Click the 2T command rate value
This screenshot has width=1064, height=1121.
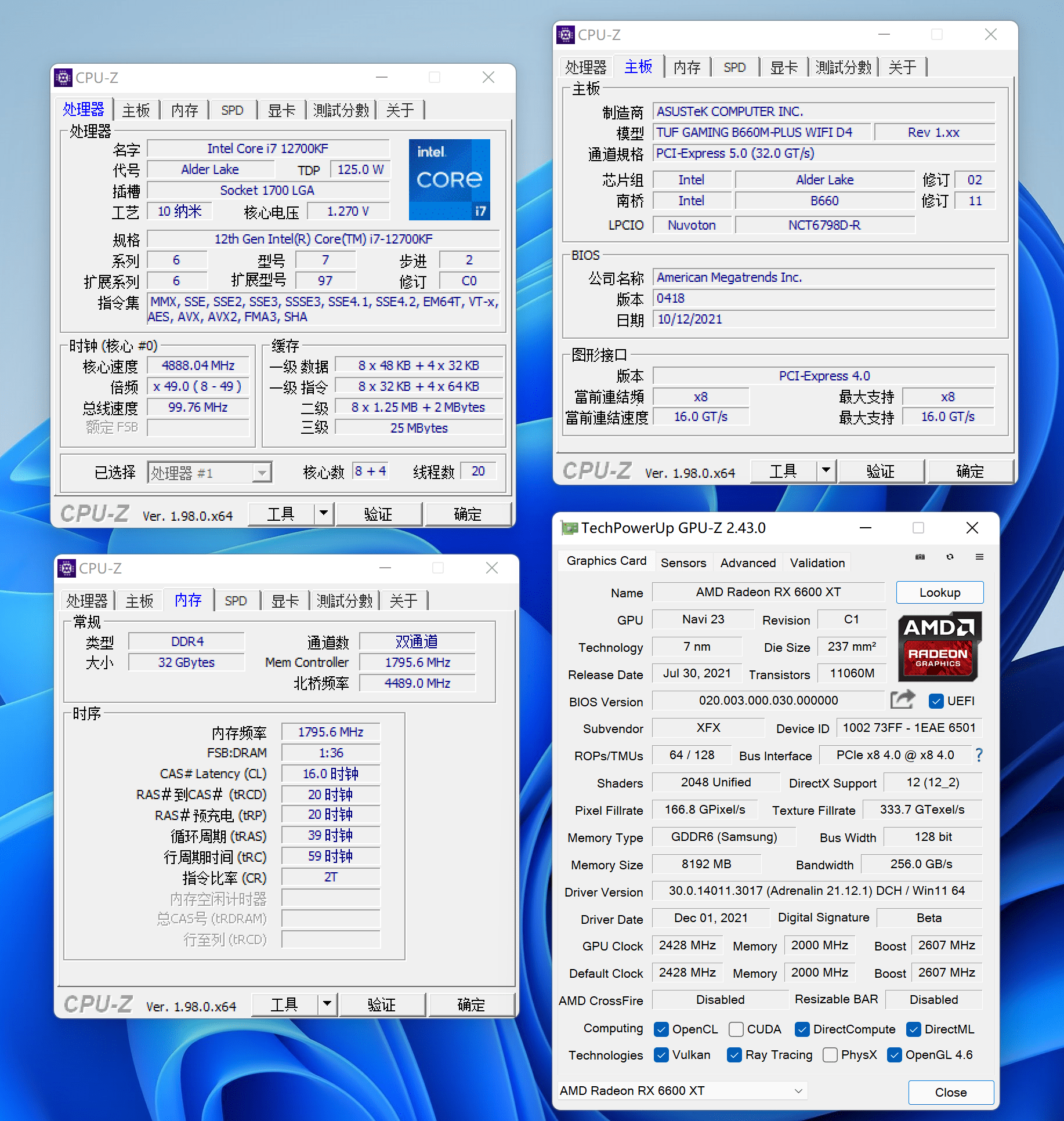[x=331, y=877]
